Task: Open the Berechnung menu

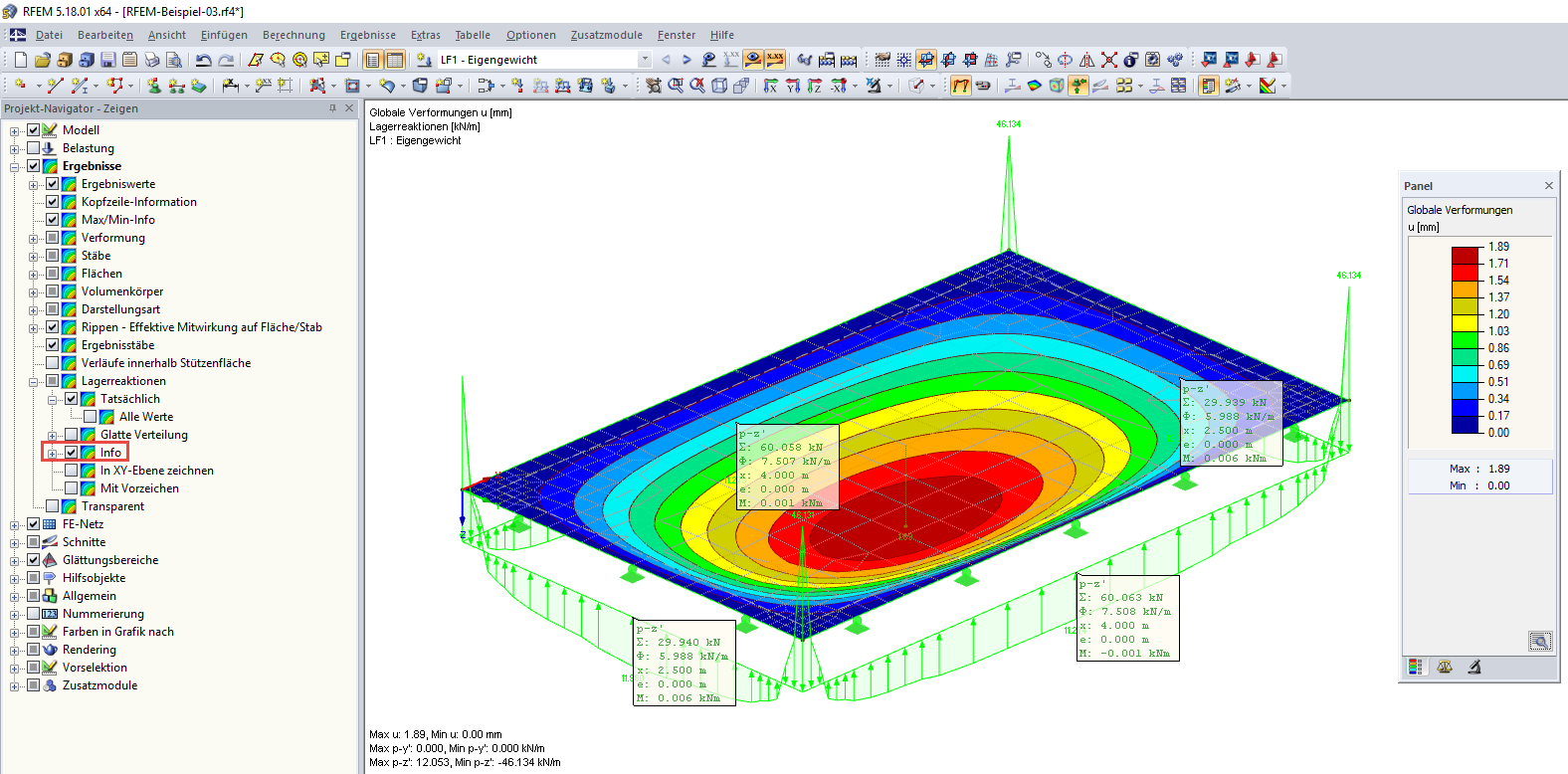Action: 294,35
